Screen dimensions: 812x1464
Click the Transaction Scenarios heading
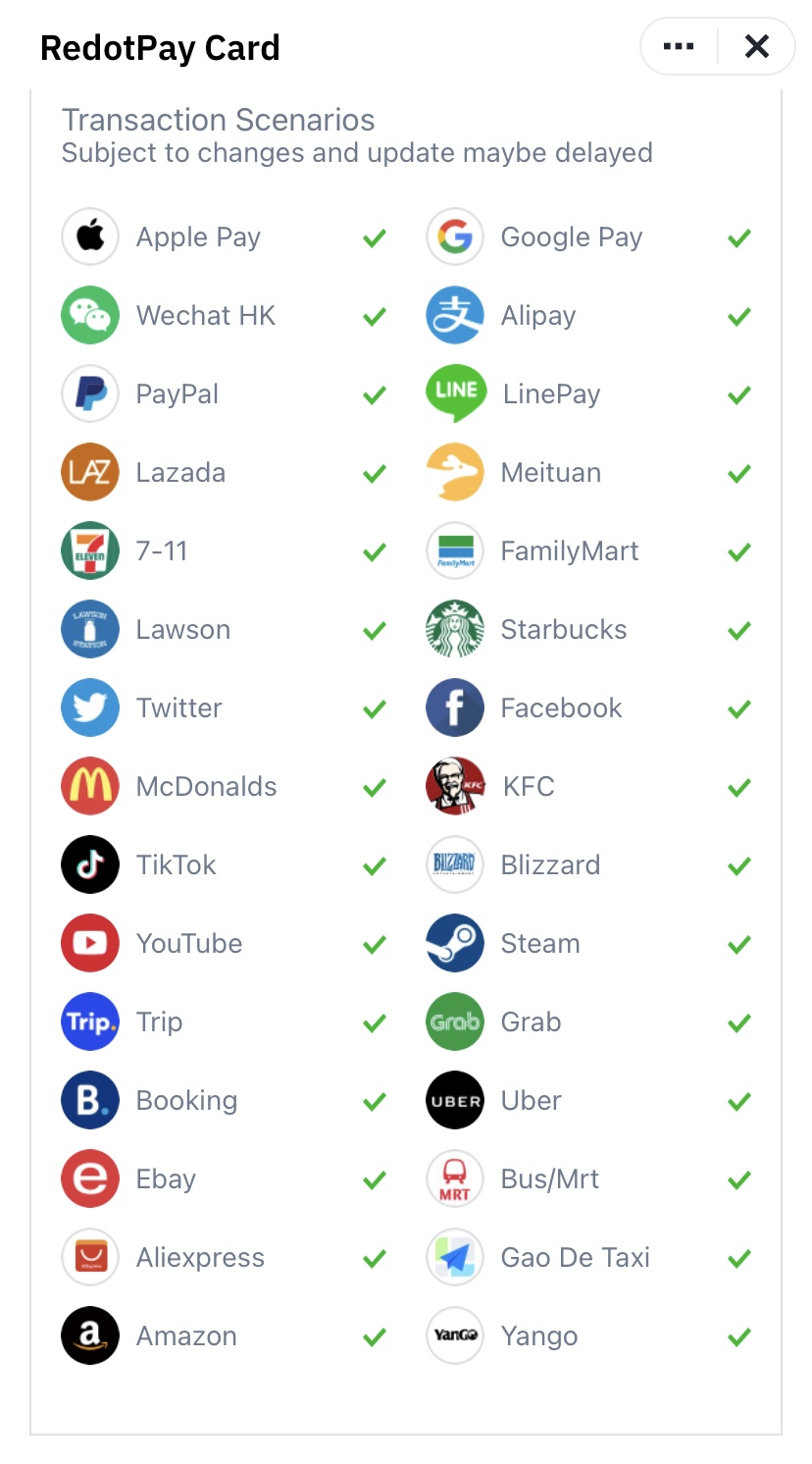pyautogui.click(x=218, y=120)
